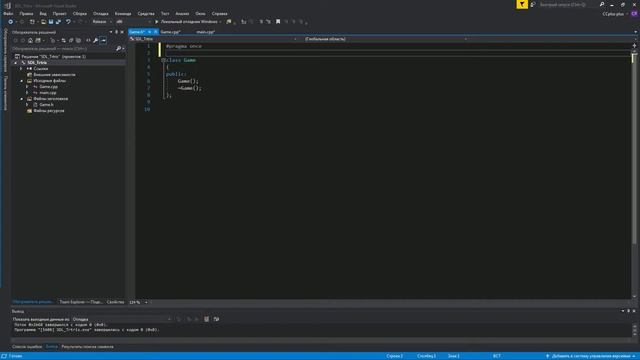640x360 pixels.
Task: Collapse the Файлы заголовков folder
Action: pyautogui.click(x=22, y=99)
